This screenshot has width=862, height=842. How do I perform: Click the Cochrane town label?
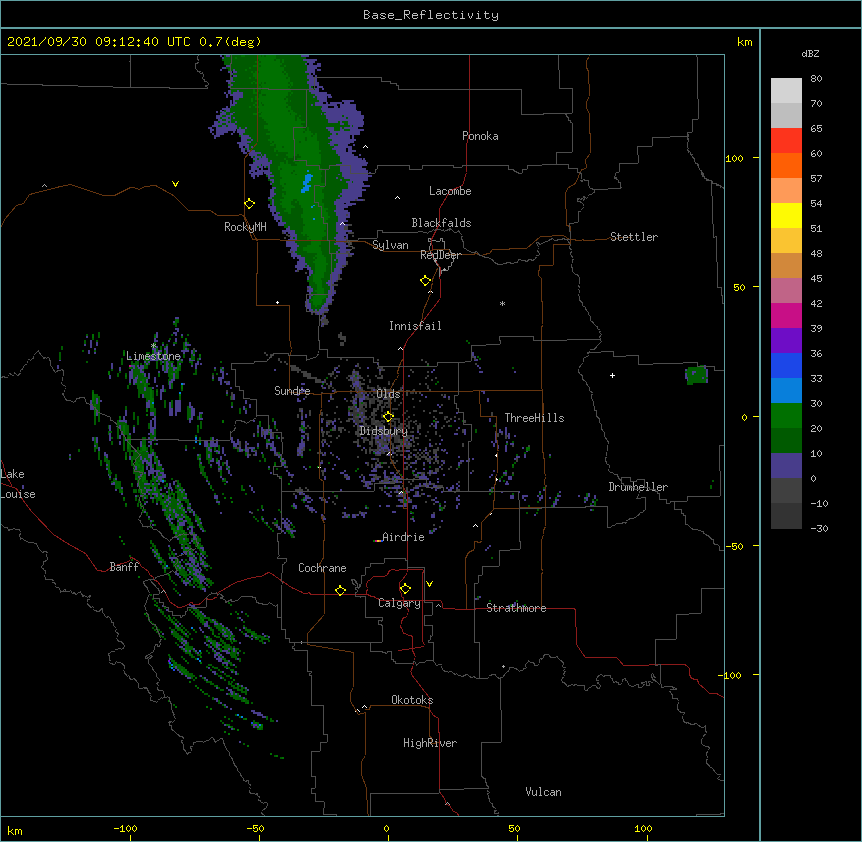pyautogui.click(x=322, y=568)
